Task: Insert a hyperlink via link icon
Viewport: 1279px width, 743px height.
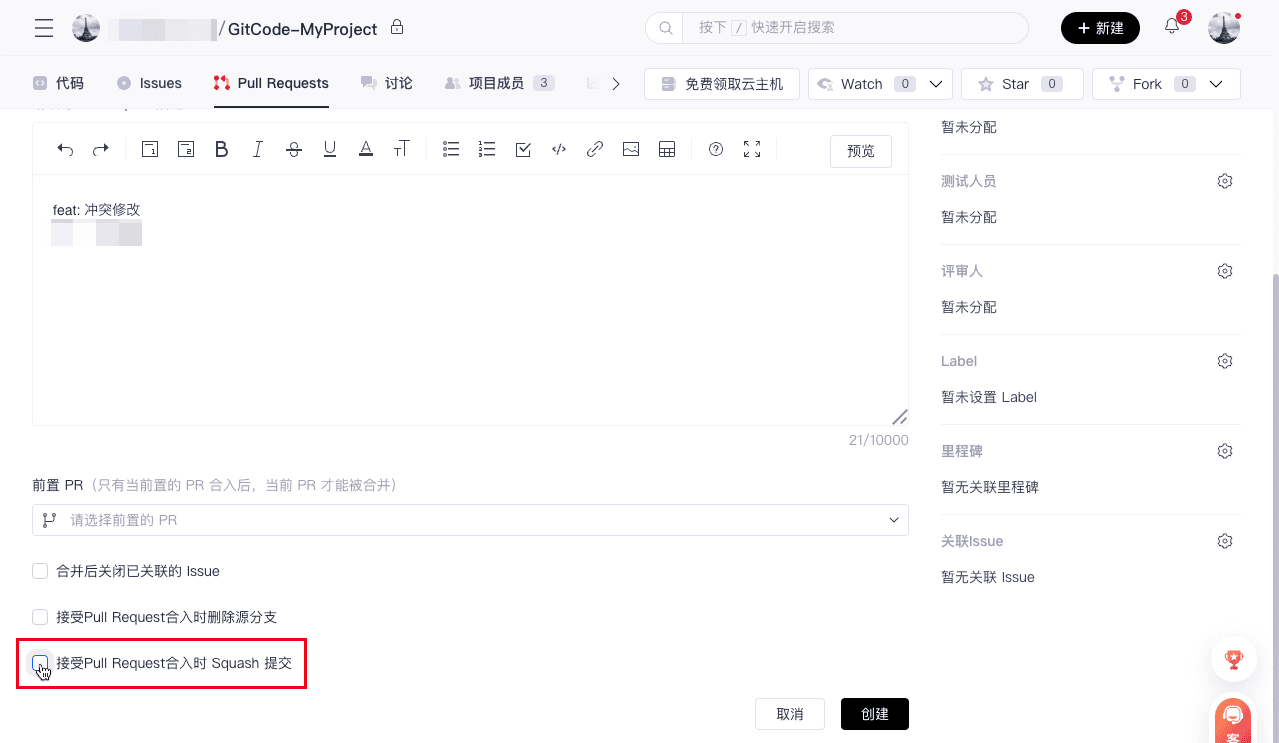Action: click(595, 150)
